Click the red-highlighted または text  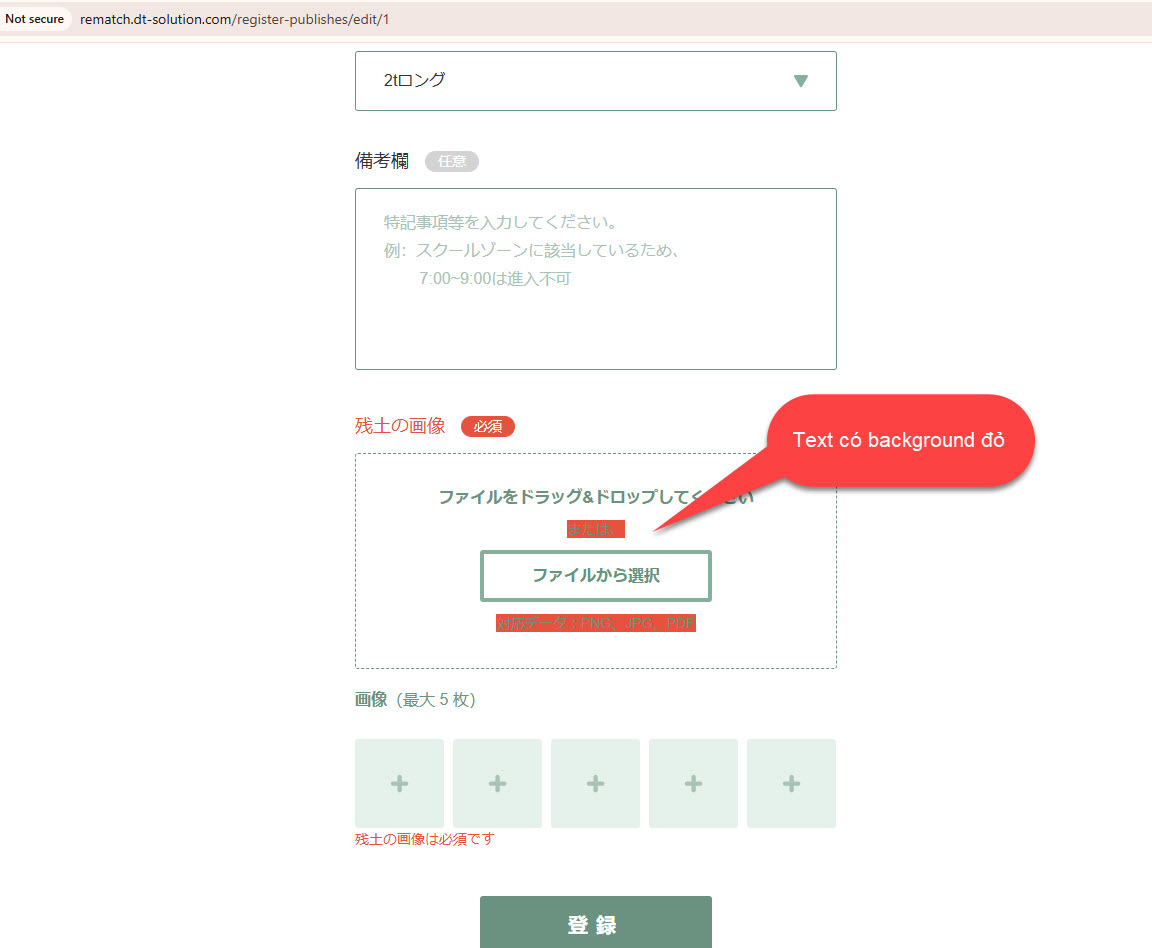(596, 530)
